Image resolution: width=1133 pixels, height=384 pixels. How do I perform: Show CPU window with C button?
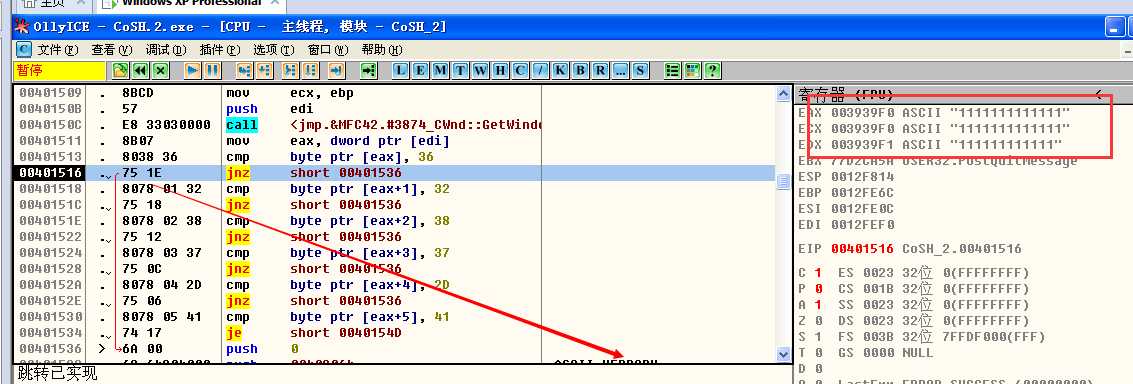pos(520,70)
